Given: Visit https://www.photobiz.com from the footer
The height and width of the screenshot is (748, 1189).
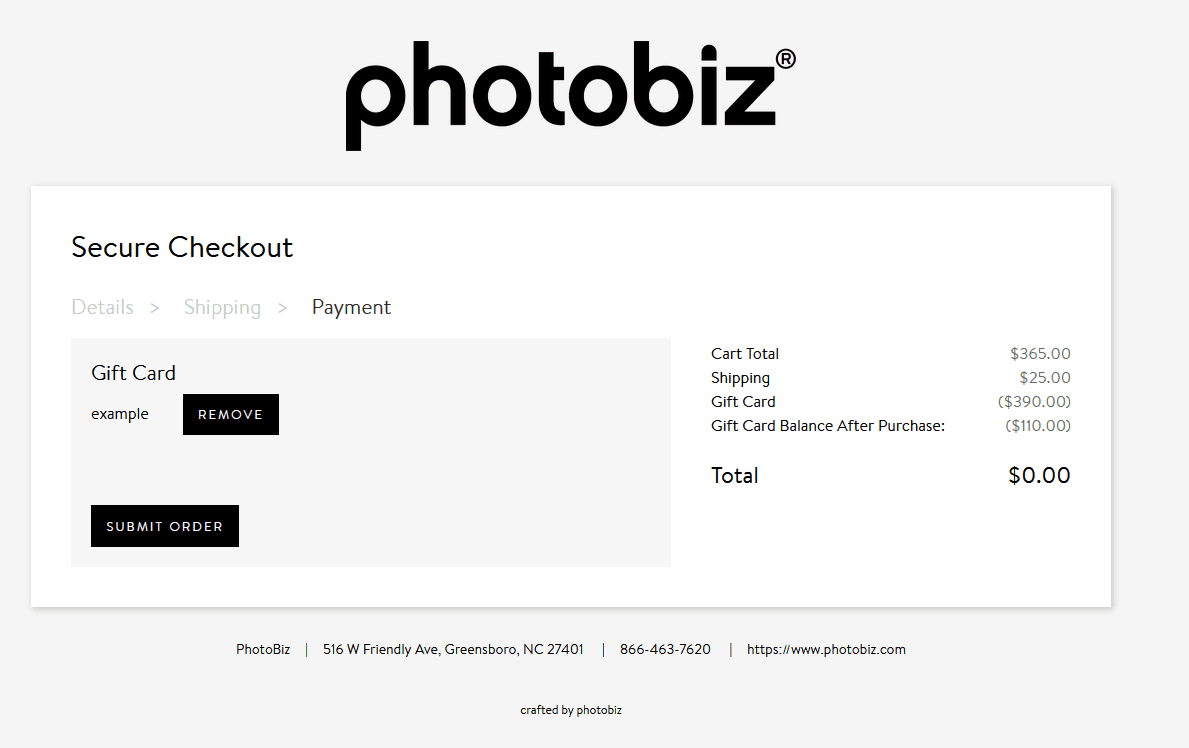Looking at the screenshot, I should [826, 648].
